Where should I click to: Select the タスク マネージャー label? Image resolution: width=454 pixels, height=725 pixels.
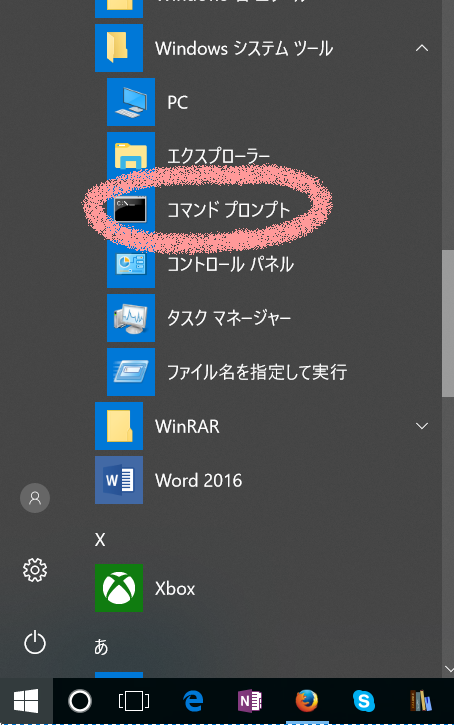(229, 318)
